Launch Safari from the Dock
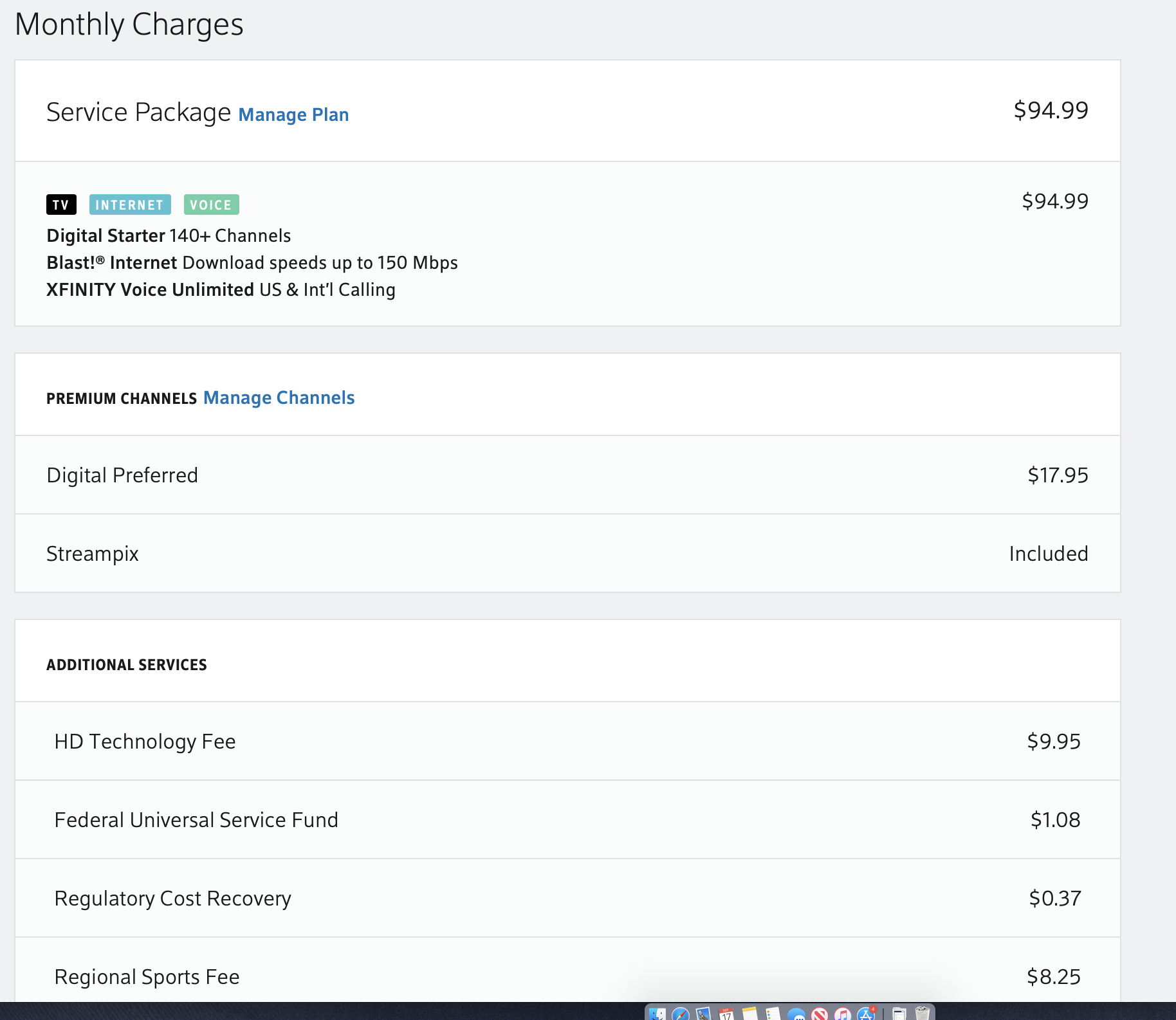 (681, 1014)
